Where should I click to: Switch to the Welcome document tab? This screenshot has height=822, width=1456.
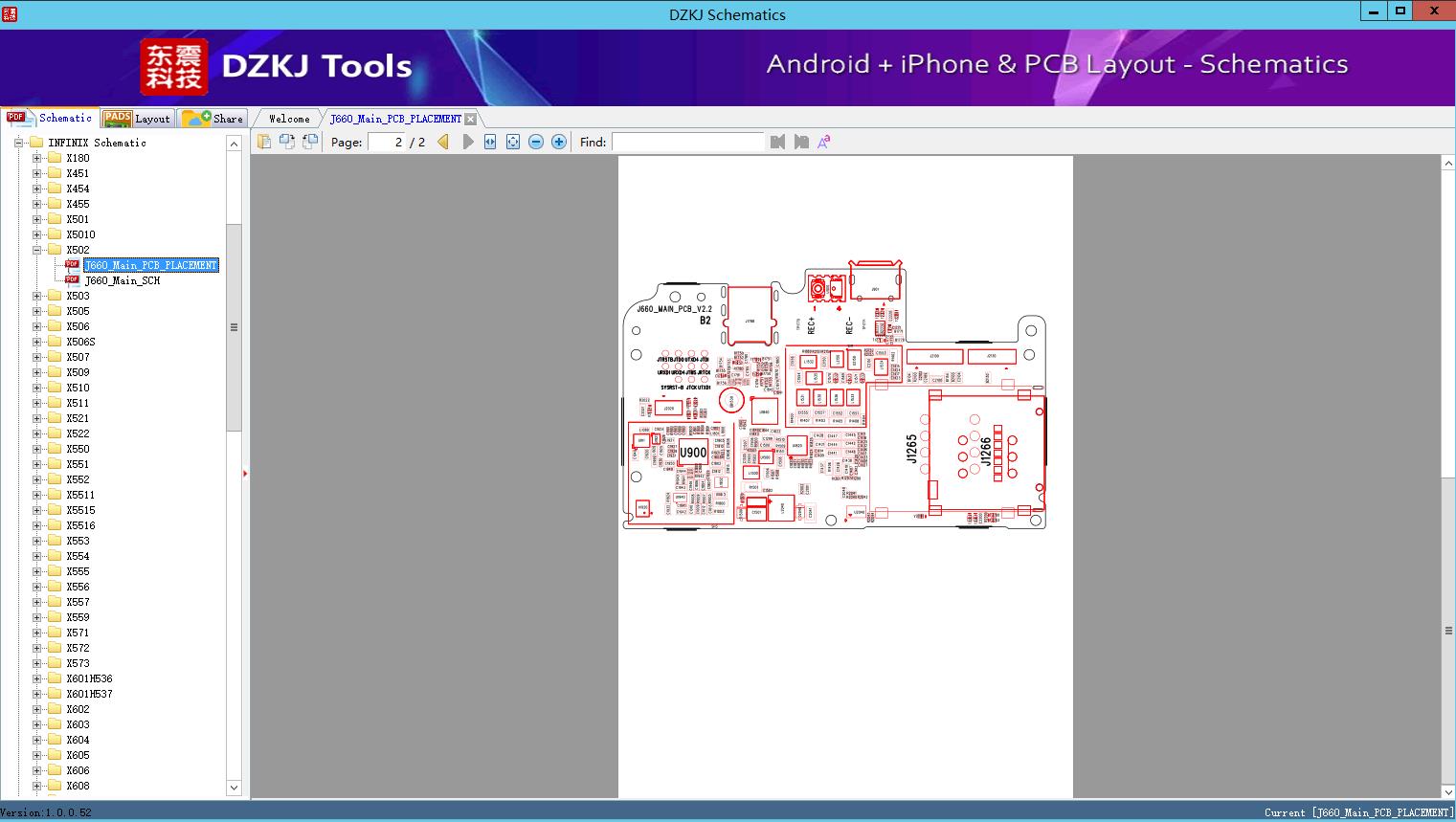[x=288, y=119]
